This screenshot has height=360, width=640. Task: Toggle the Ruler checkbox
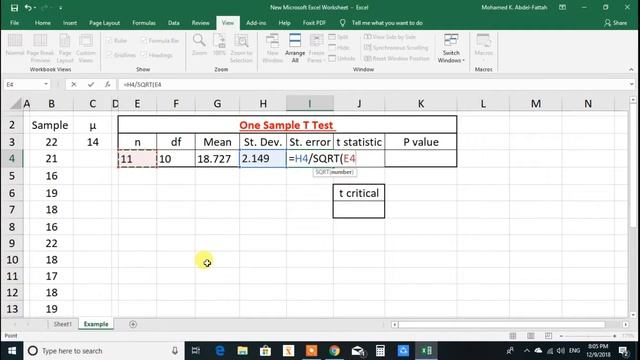click(109, 40)
